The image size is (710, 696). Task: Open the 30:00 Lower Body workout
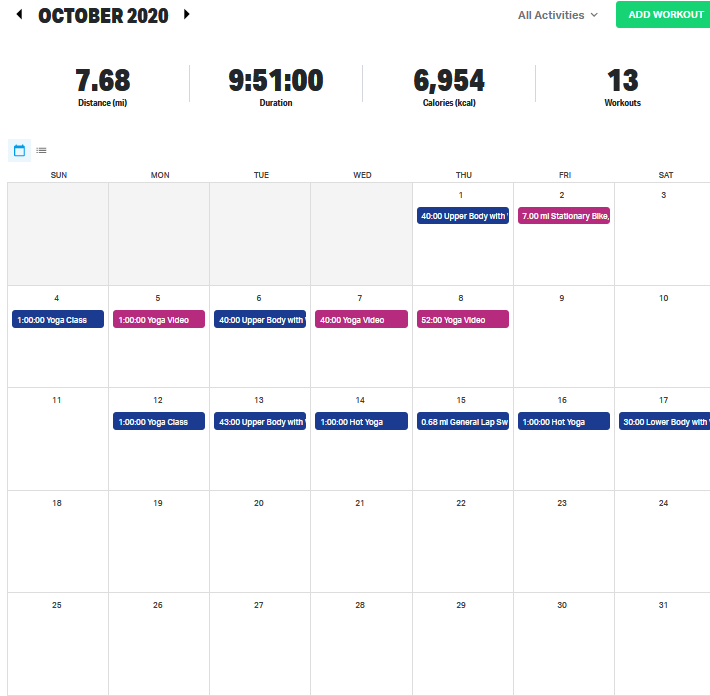coord(664,422)
